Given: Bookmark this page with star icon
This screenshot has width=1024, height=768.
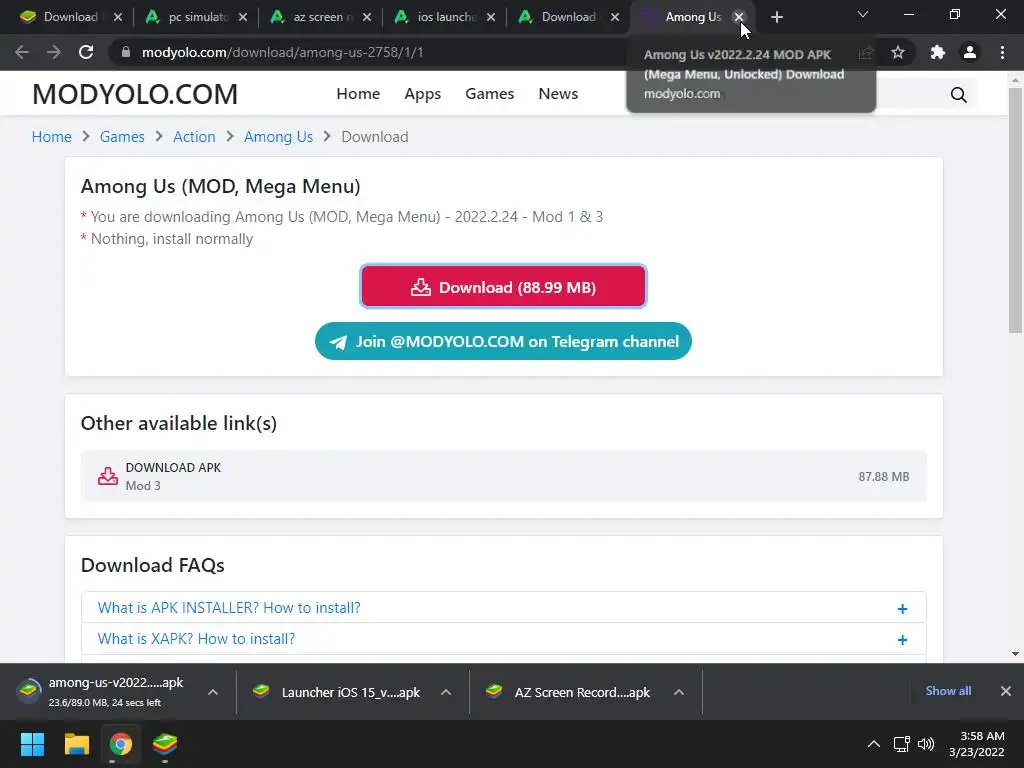Looking at the screenshot, I should pos(898,52).
